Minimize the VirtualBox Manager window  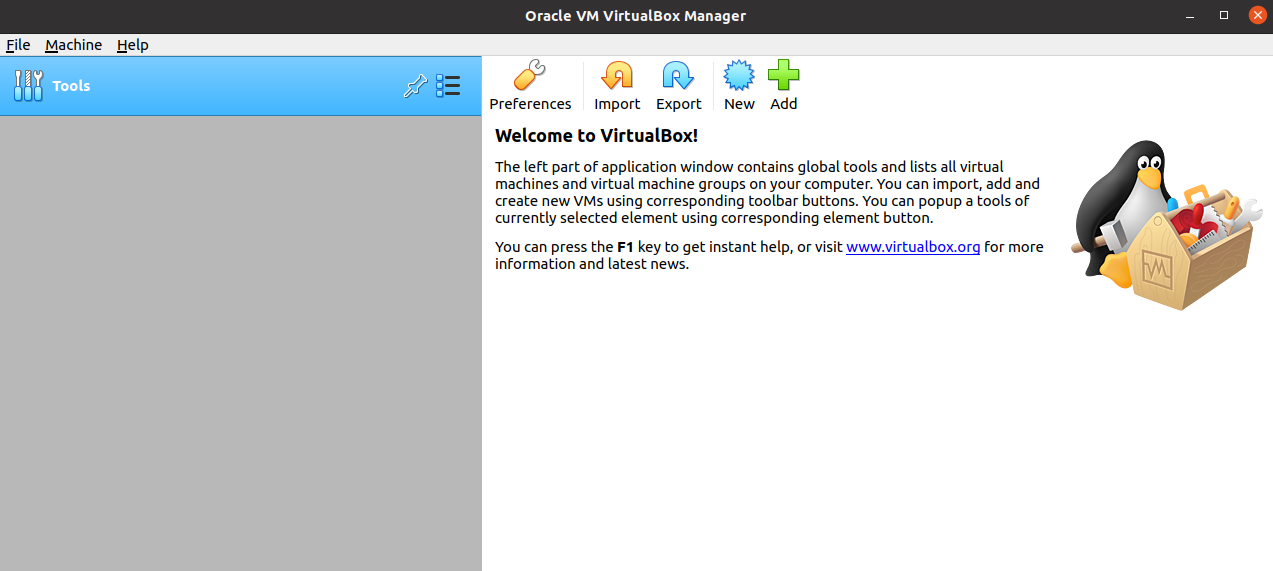click(x=1190, y=15)
